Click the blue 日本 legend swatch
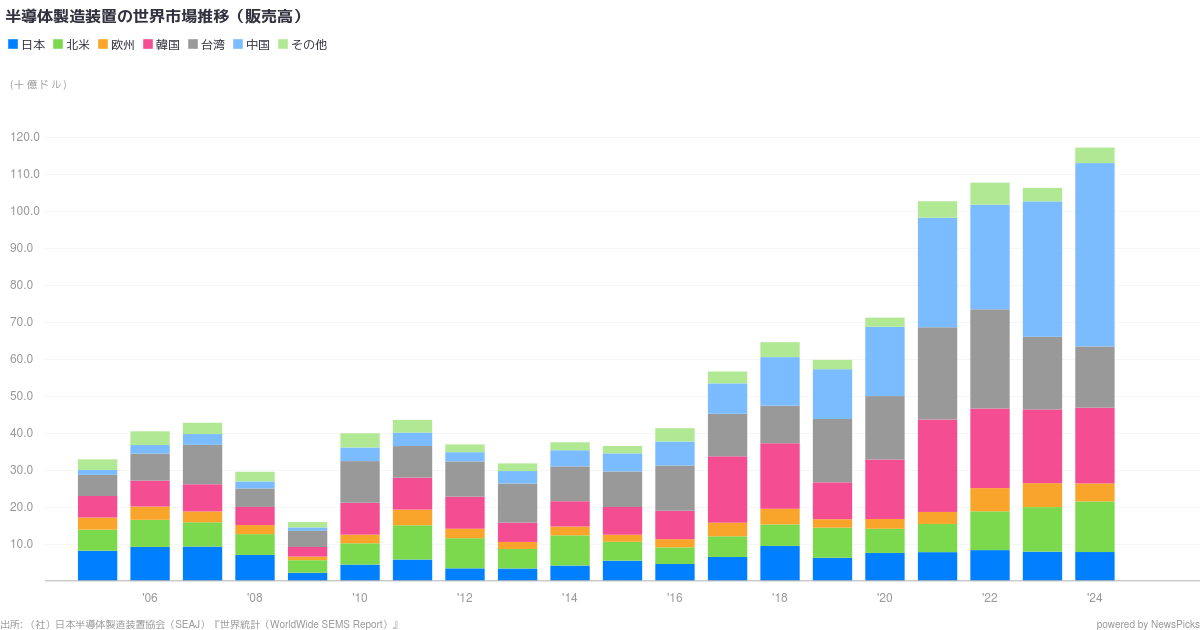The image size is (1200, 630). tap(12, 45)
